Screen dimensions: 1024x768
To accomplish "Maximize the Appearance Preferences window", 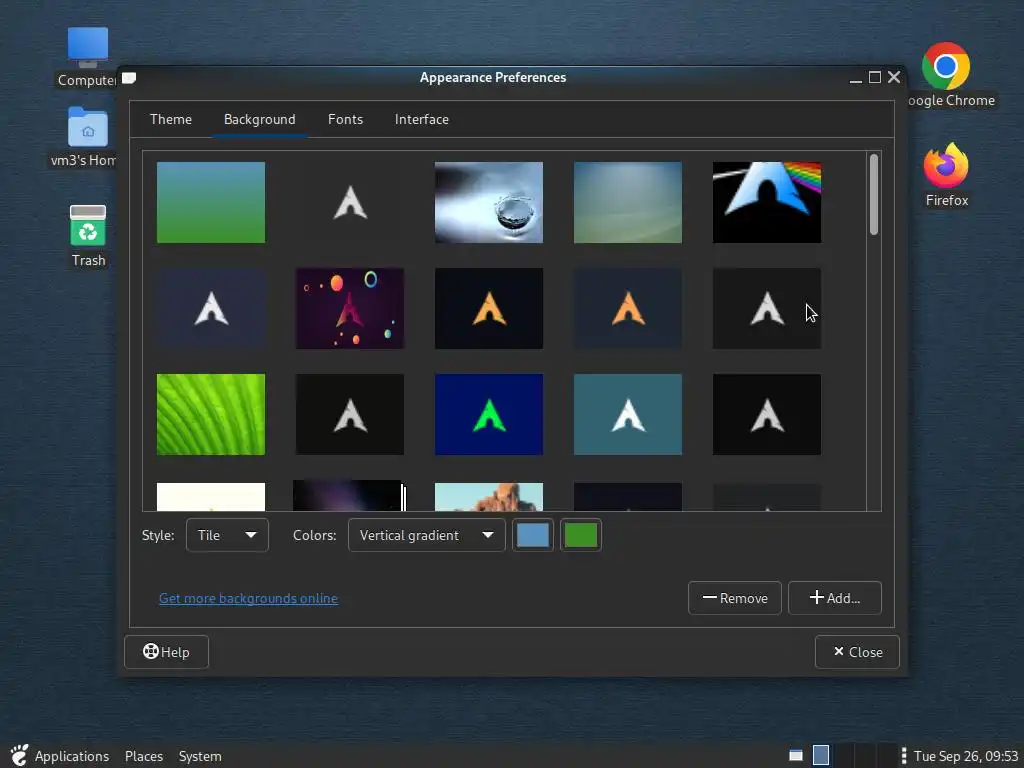I will coord(874,78).
